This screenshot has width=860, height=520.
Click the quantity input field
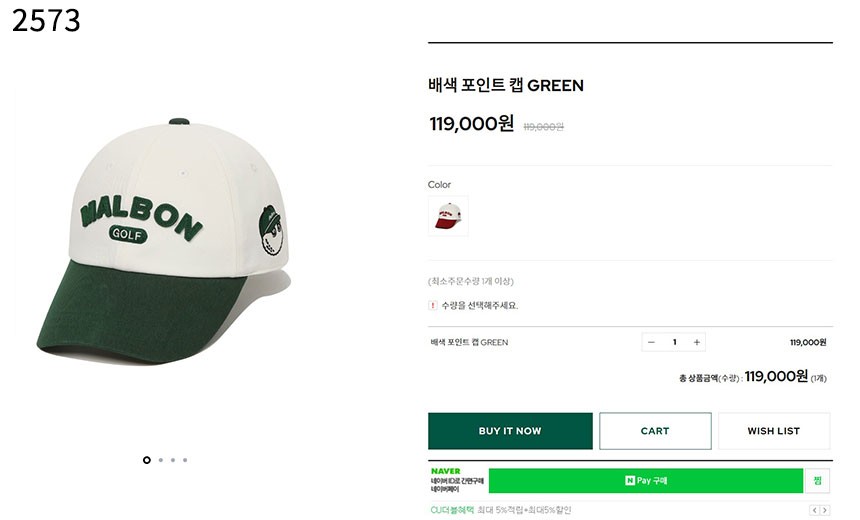(x=674, y=342)
